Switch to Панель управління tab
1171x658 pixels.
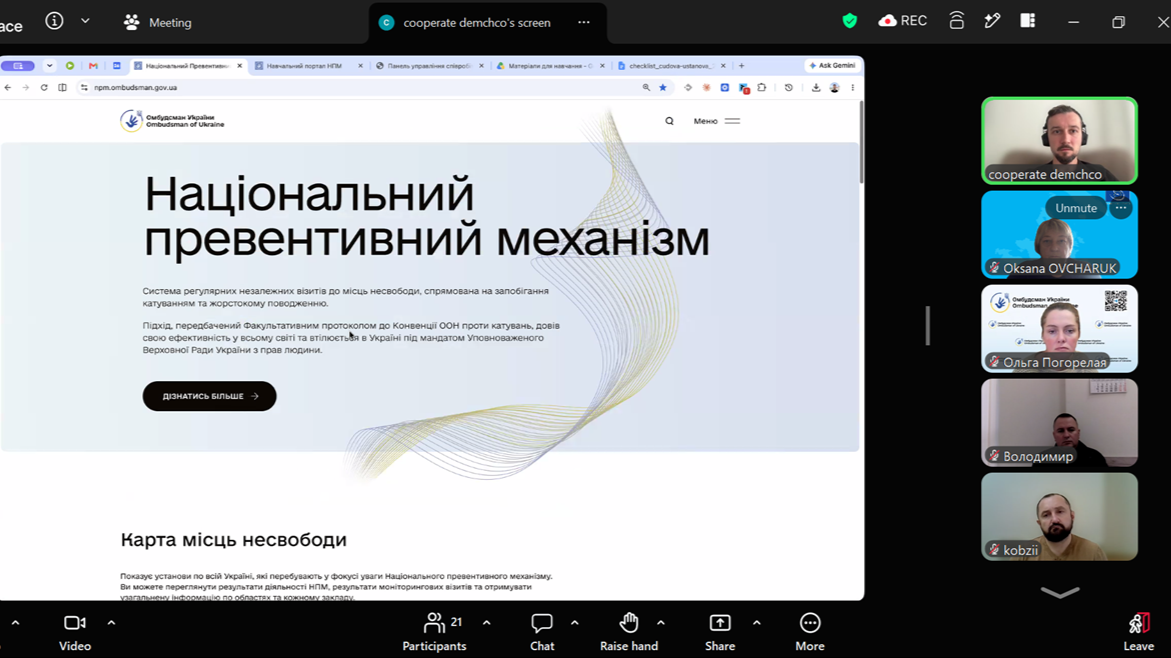pos(424,66)
